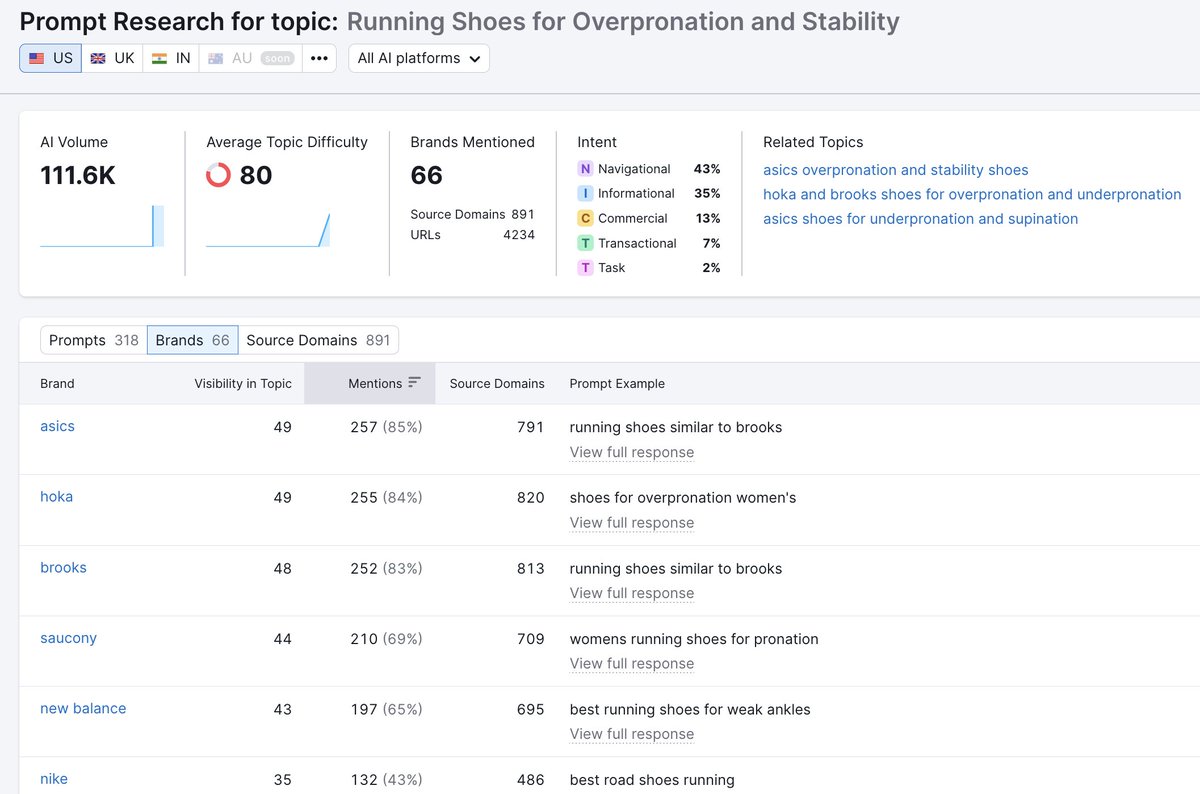Click the Commercial intent icon
Image resolution: width=1200 pixels, height=794 pixels.
click(585, 218)
